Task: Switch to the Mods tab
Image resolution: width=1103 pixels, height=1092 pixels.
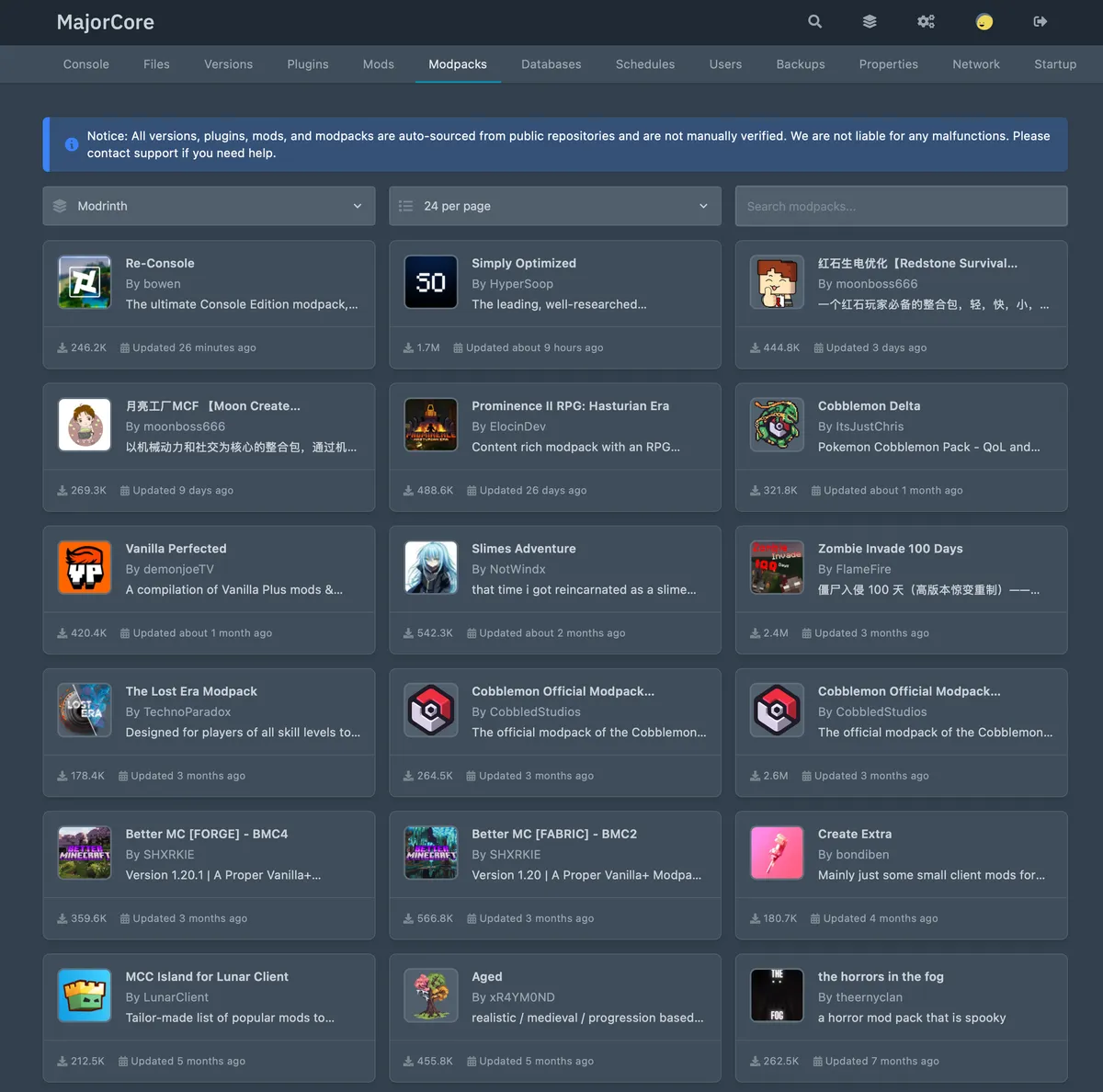Action: click(x=379, y=64)
